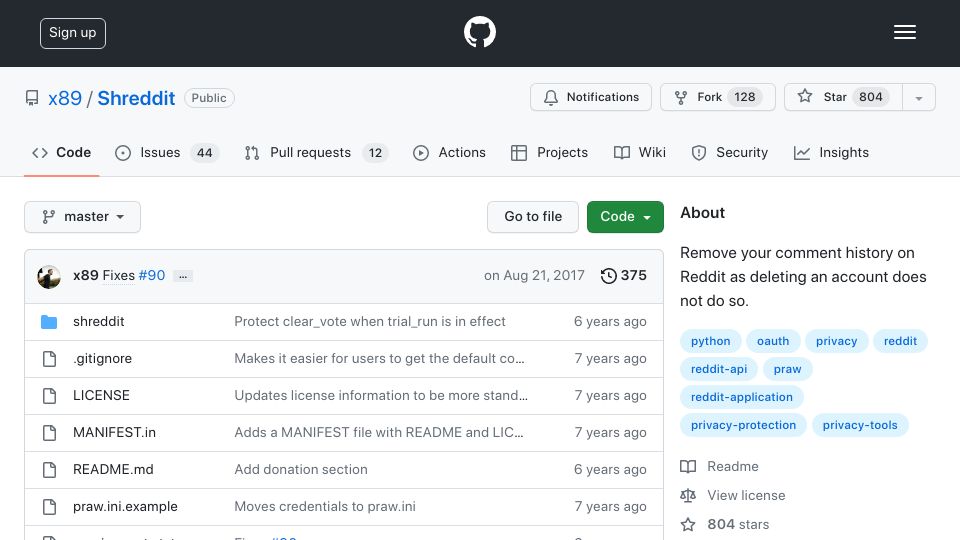Screen dimensions: 960x540
Task: Open the #90 issue link
Action: (x=152, y=276)
